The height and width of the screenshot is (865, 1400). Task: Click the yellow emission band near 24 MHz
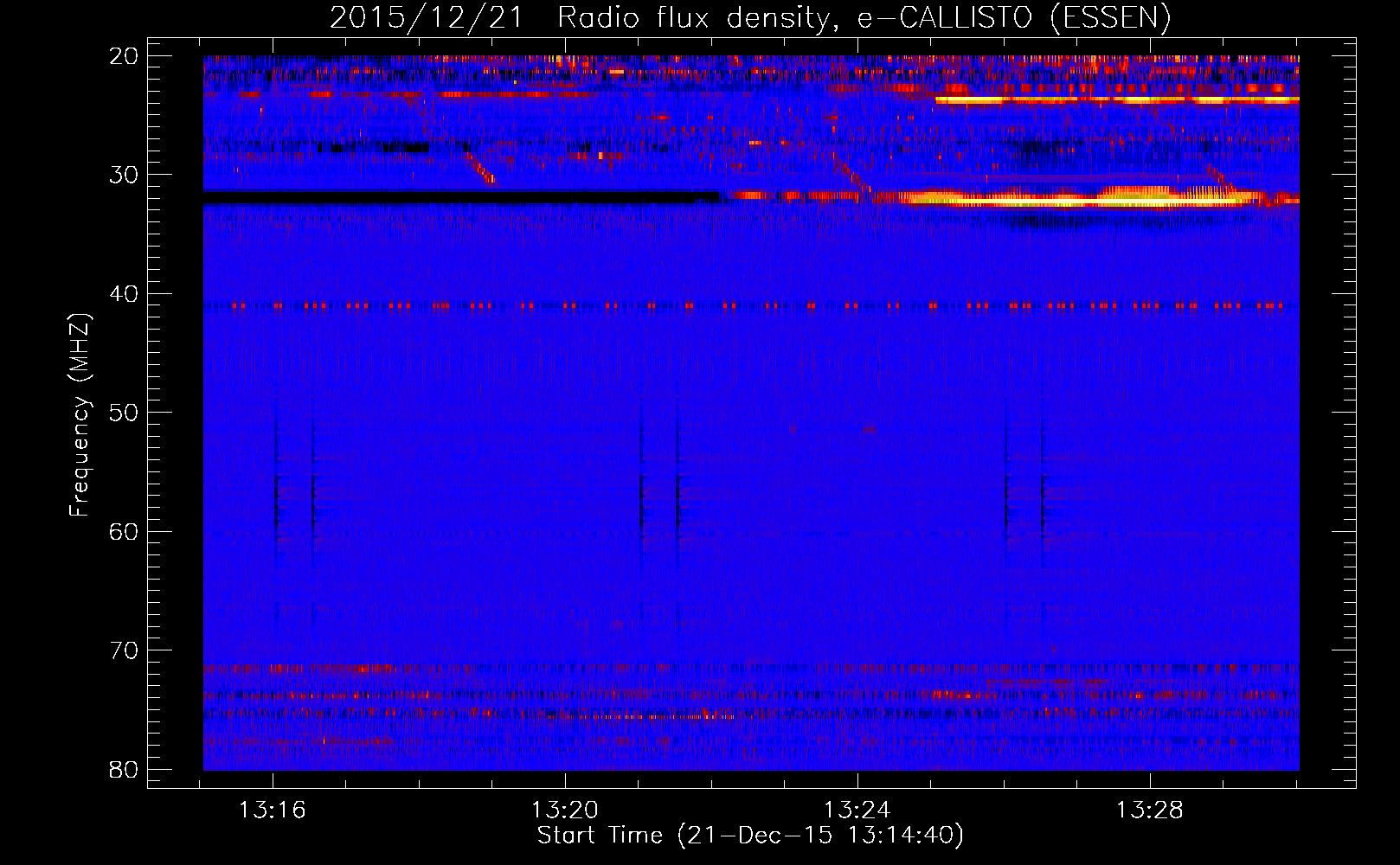pos(1117,99)
